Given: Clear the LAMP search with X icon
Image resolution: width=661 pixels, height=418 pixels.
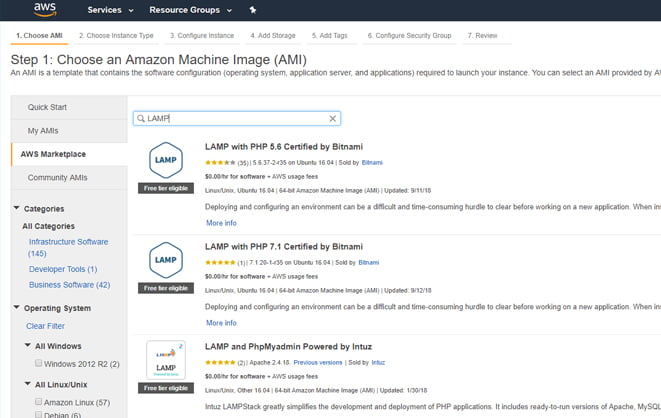Looking at the screenshot, I should point(333,118).
